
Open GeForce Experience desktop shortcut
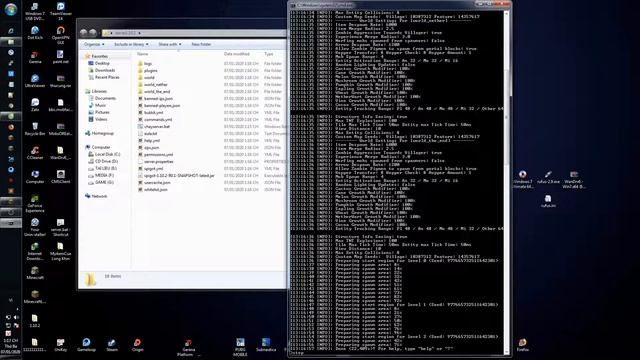pyautogui.click(x=35, y=203)
